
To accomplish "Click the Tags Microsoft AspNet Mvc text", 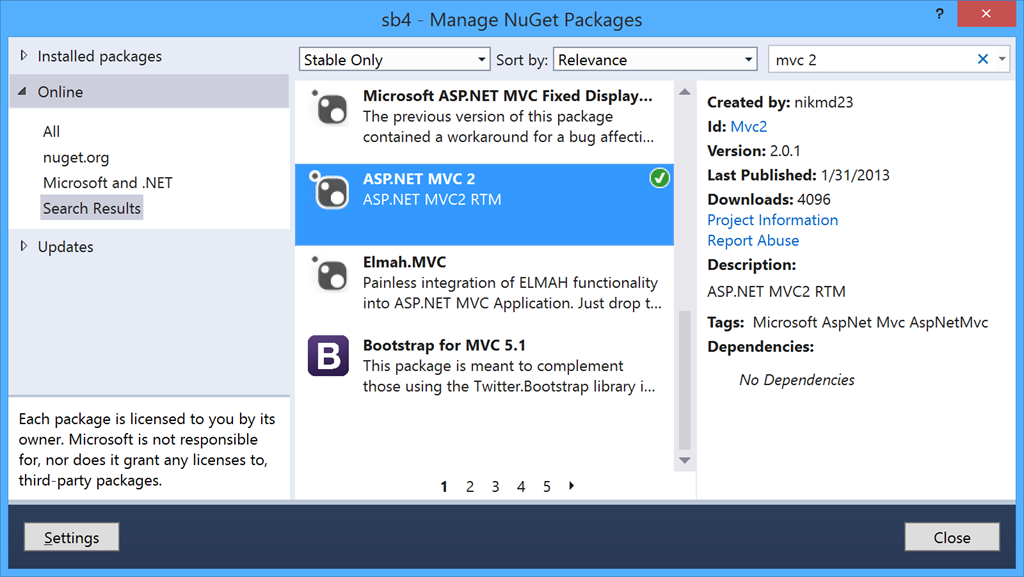I will coord(848,322).
